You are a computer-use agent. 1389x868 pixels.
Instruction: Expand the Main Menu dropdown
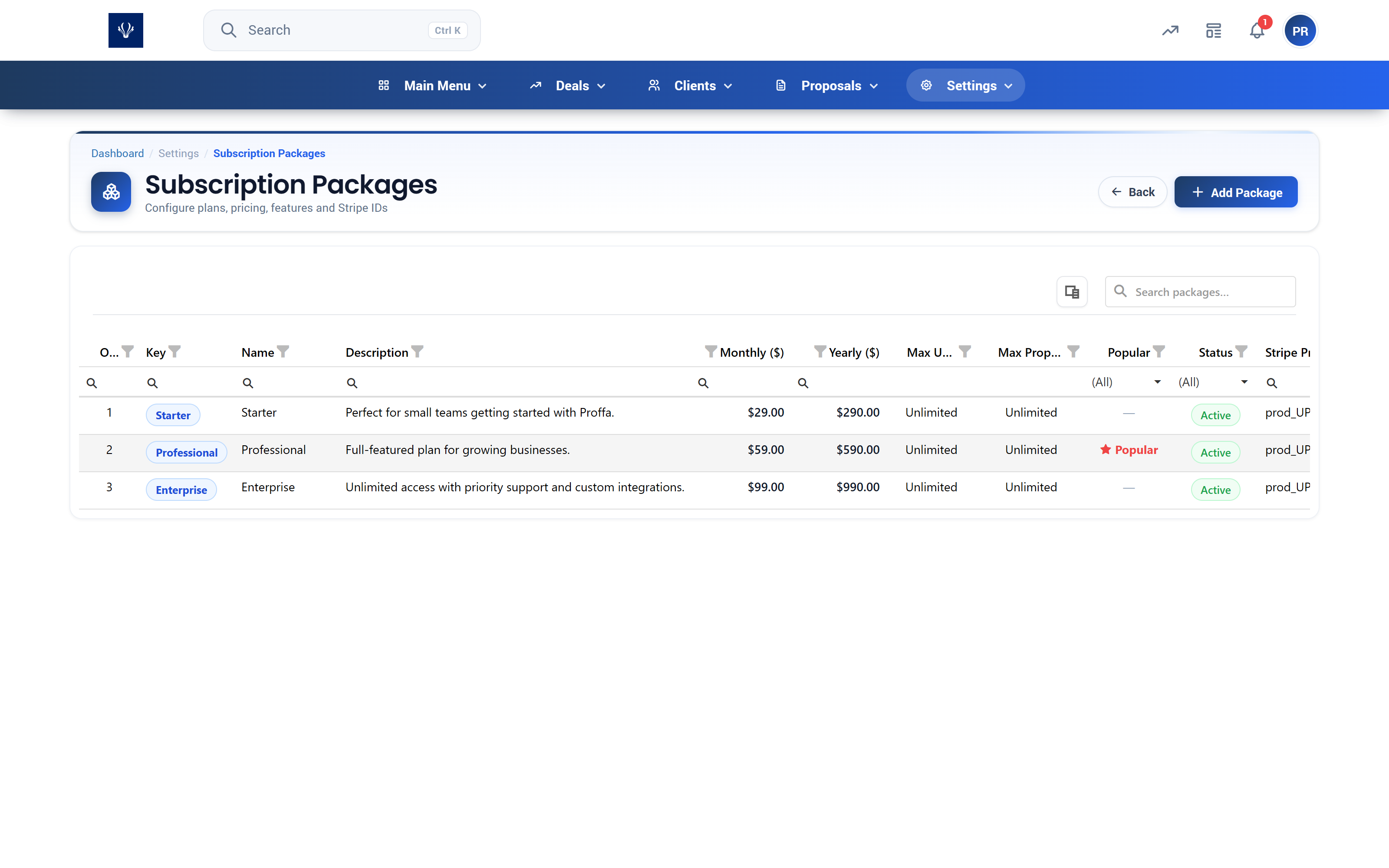tap(432, 85)
